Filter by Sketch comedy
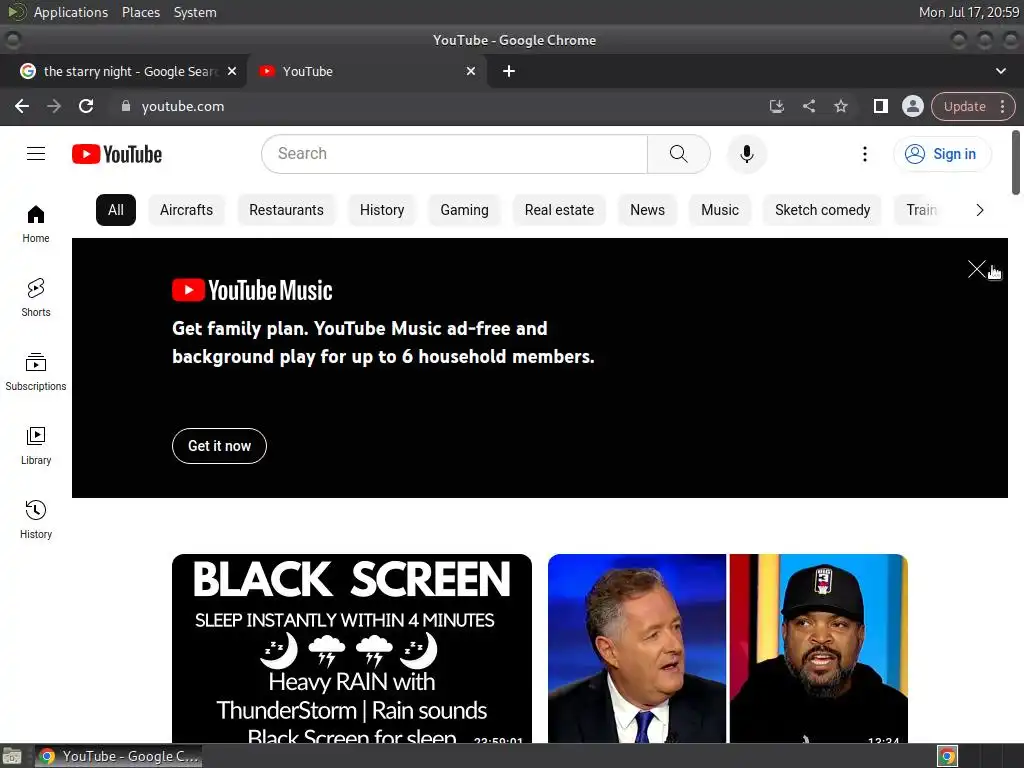 coord(823,210)
